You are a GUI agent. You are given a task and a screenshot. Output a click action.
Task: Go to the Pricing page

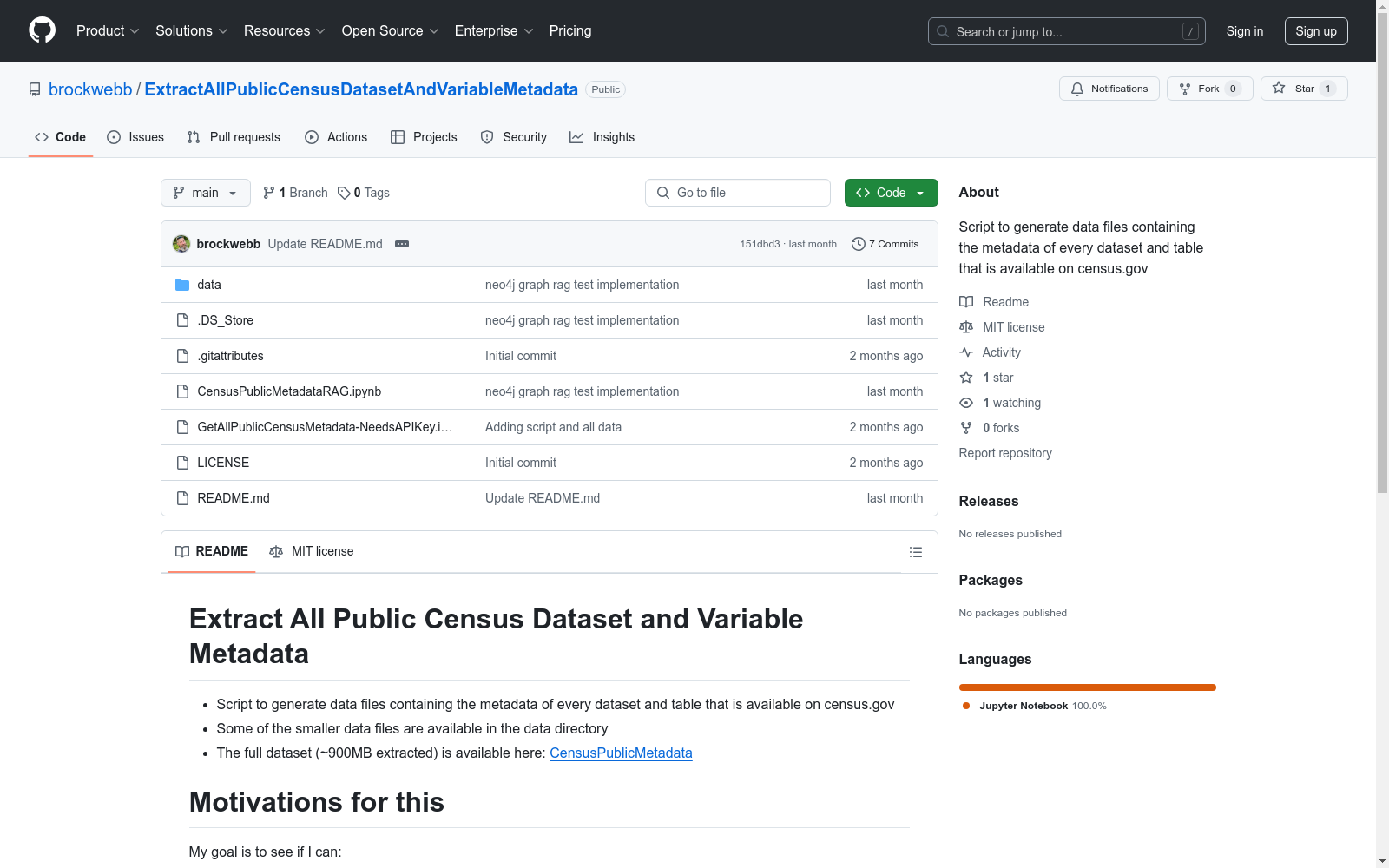[x=570, y=31]
